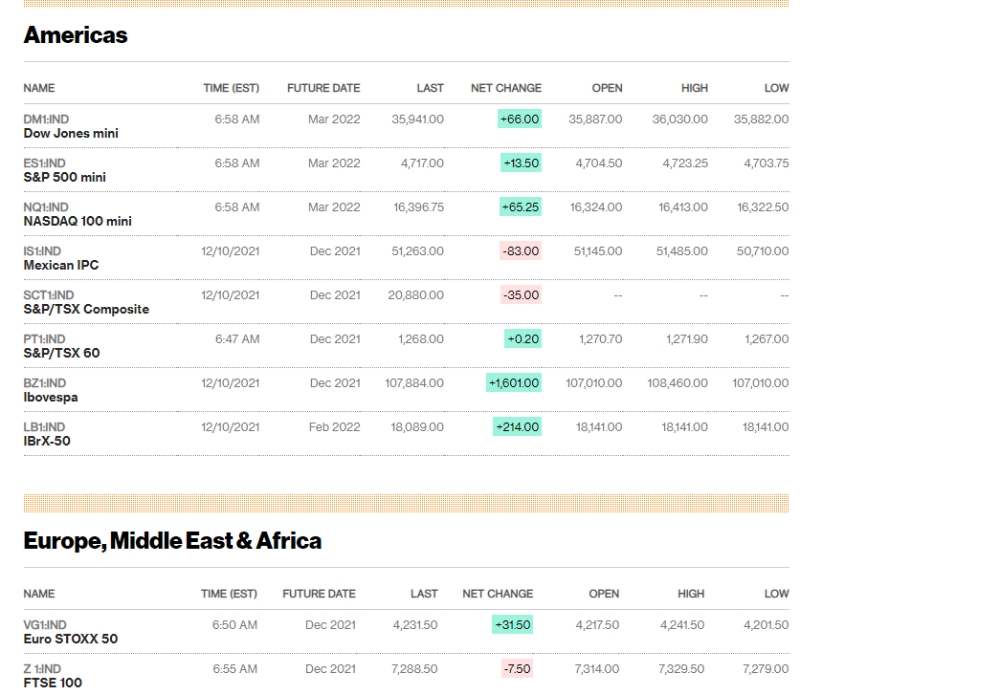Click Euro STOXX 50 time 6:50 AM
This screenshot has height=695, width=1000.
(235, 625)
